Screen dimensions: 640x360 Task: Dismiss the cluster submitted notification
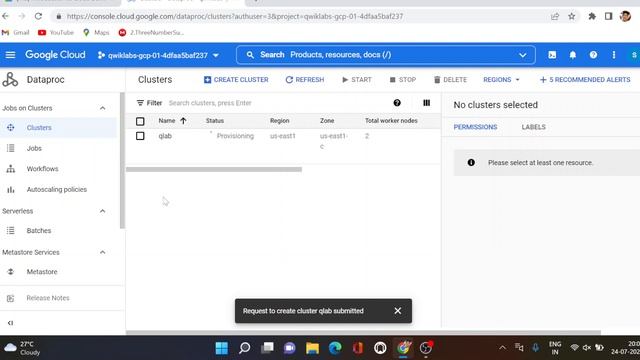tap(398, 311)
